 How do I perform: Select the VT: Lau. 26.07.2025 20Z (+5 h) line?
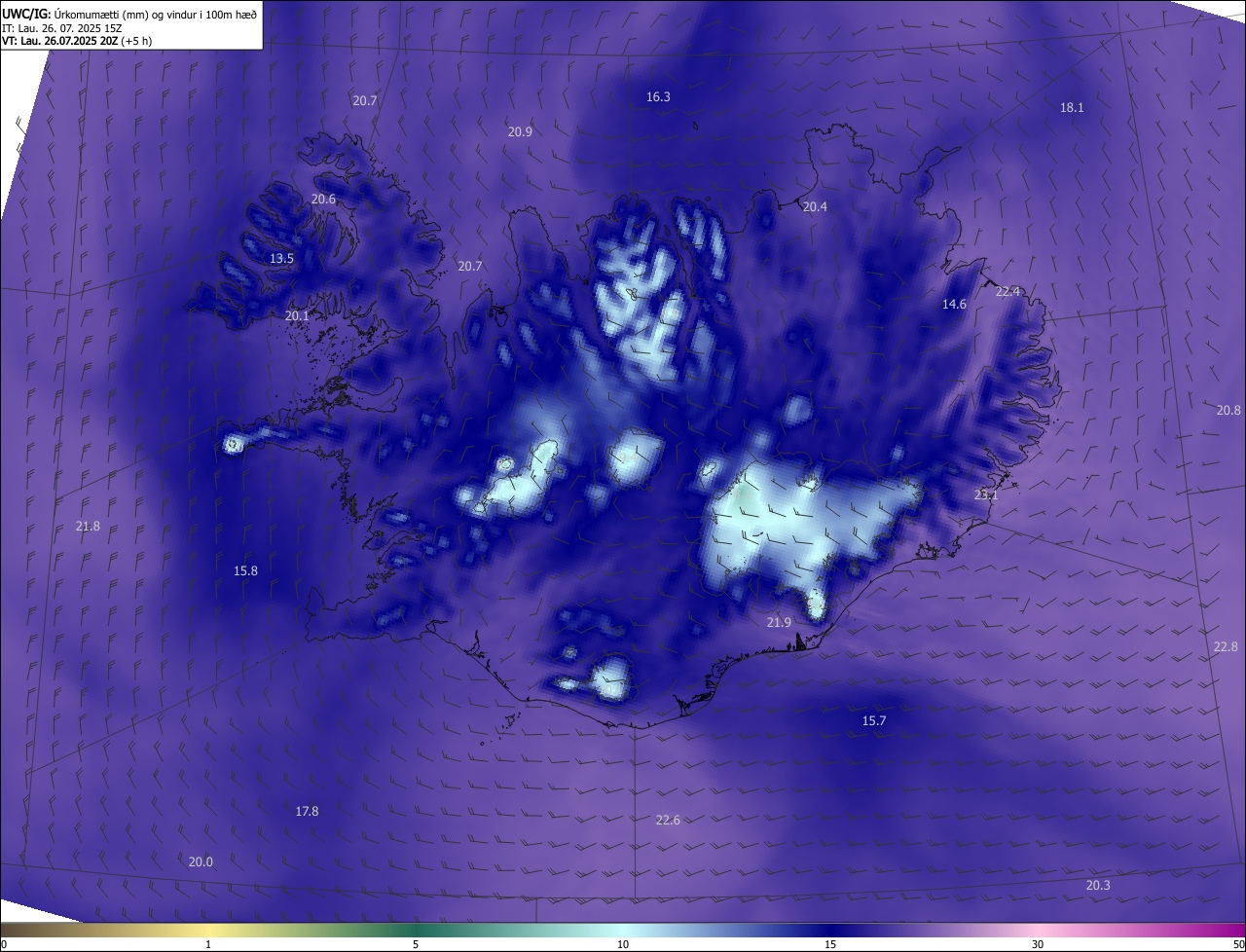pyautogui.click(x=77, y=41)
